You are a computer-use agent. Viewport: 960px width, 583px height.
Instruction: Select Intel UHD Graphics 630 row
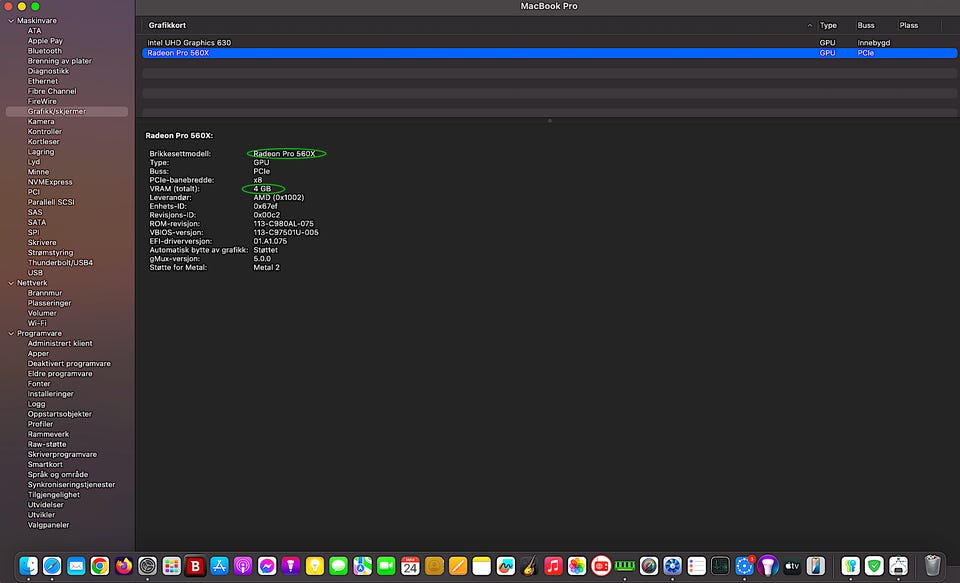[x=189, y=43]
